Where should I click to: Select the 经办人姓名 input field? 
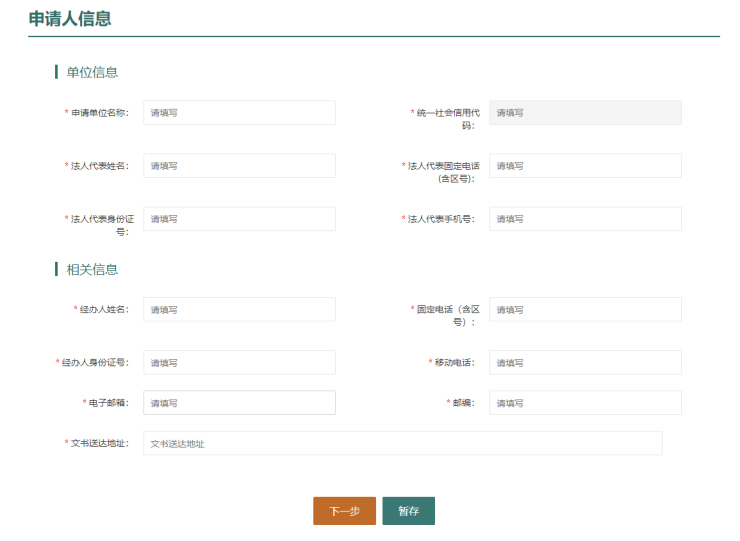tap(239, 310)
